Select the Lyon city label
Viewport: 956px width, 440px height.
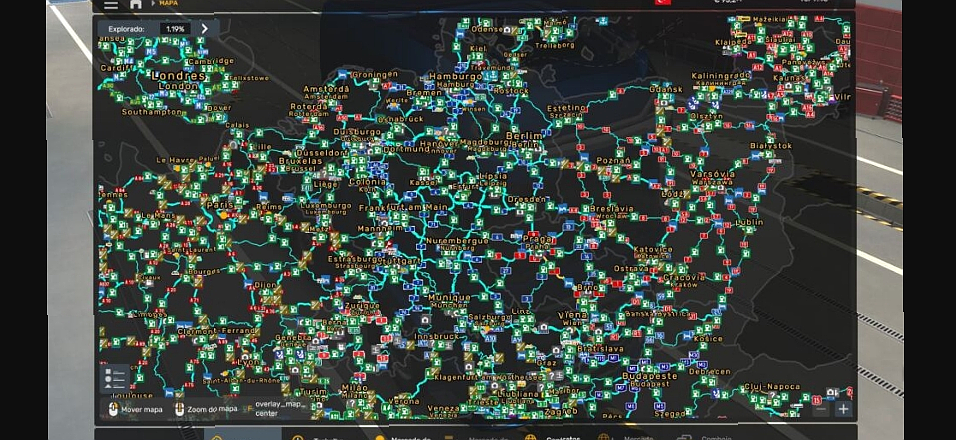coord(249,362)
